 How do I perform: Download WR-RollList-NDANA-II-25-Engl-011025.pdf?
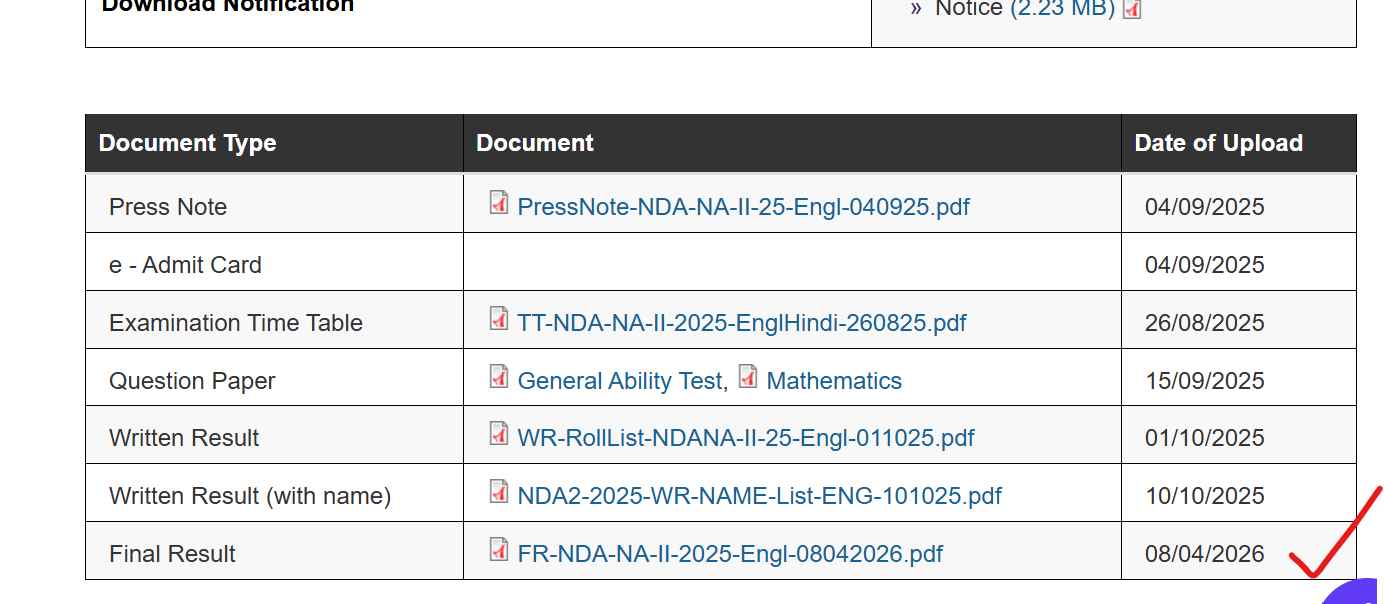[746, 437]
